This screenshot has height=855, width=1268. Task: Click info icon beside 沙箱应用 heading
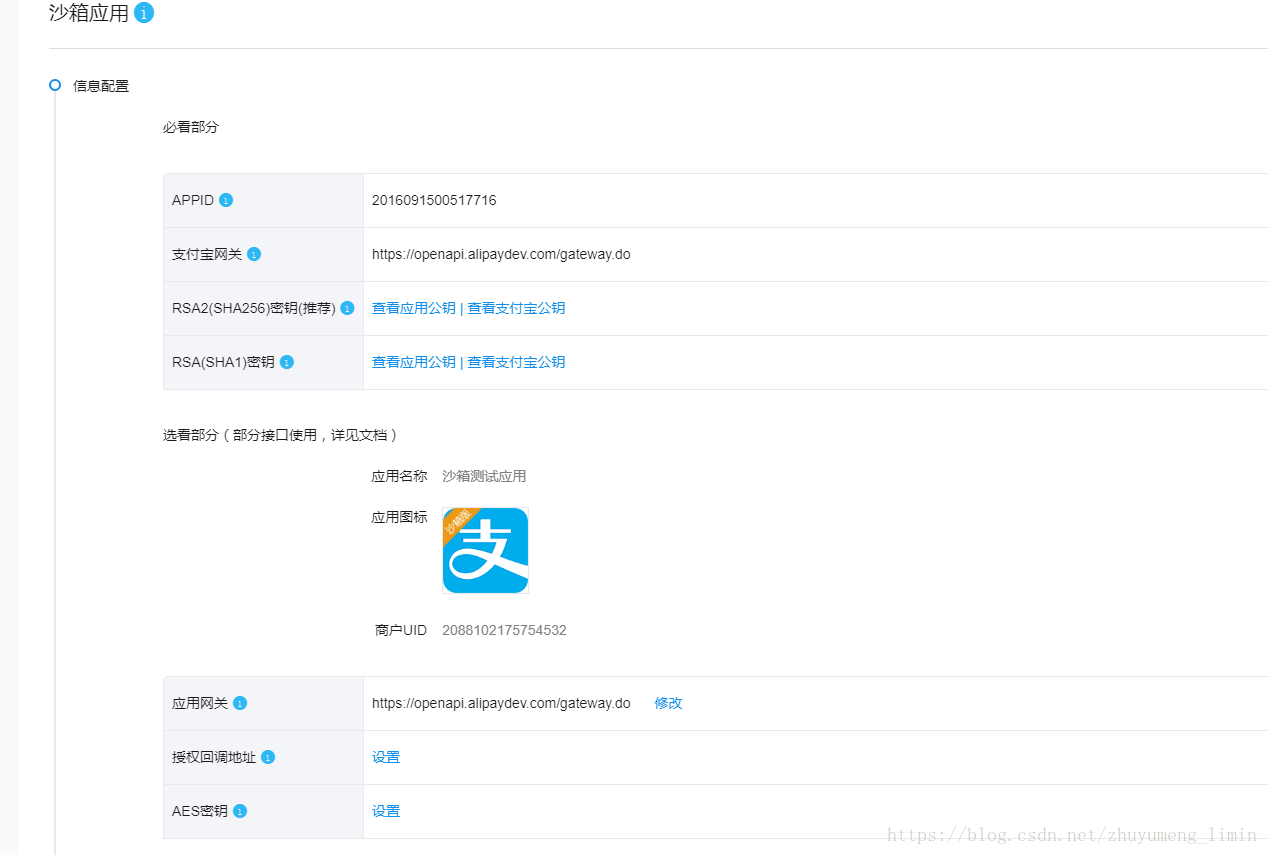(x=144, y=14)
